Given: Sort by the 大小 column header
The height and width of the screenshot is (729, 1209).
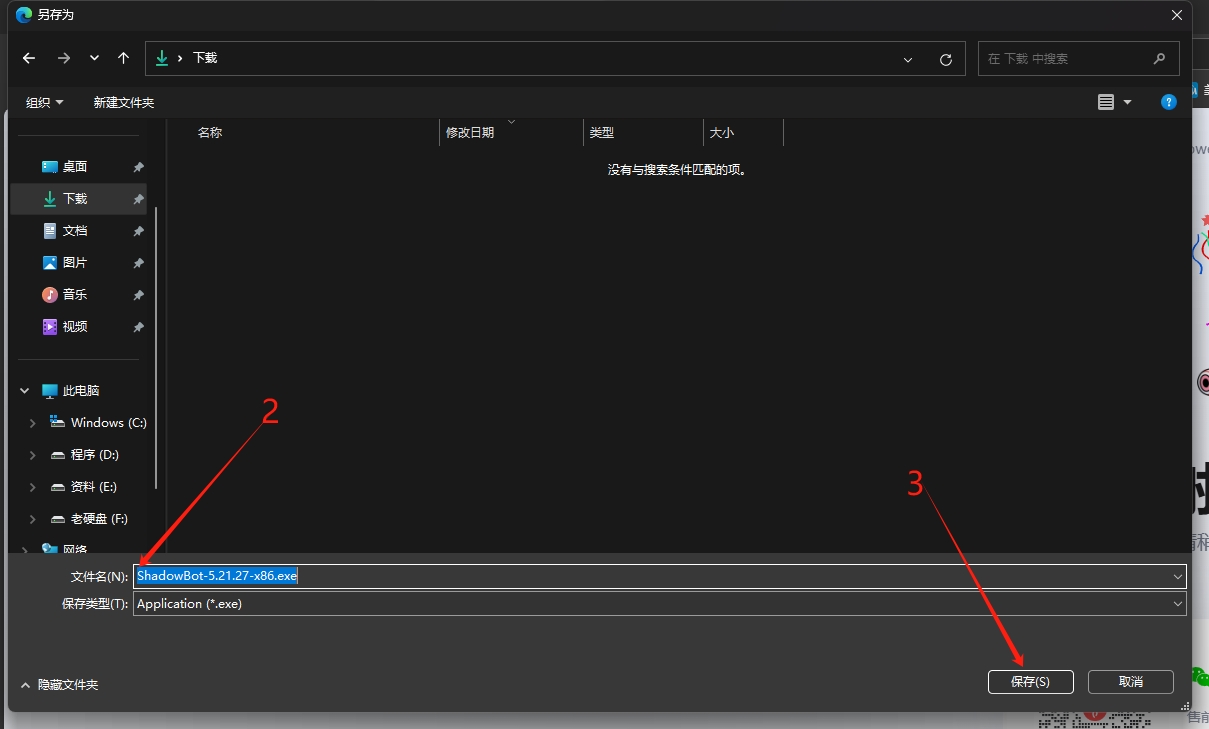Looking at the screenshot, I should [x=721, y=132].
